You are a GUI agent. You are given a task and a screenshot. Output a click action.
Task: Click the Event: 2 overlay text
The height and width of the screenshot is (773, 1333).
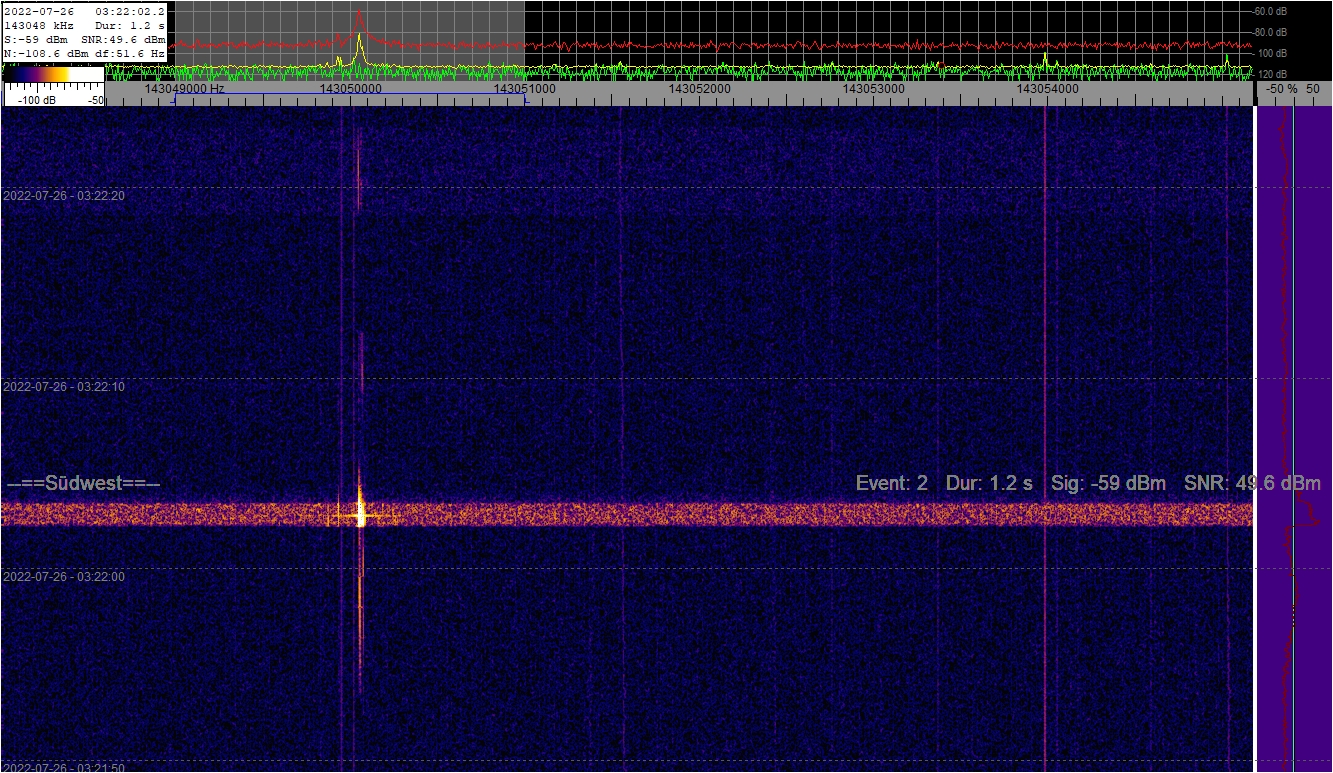pyautogui.click(x=892, y=484)
